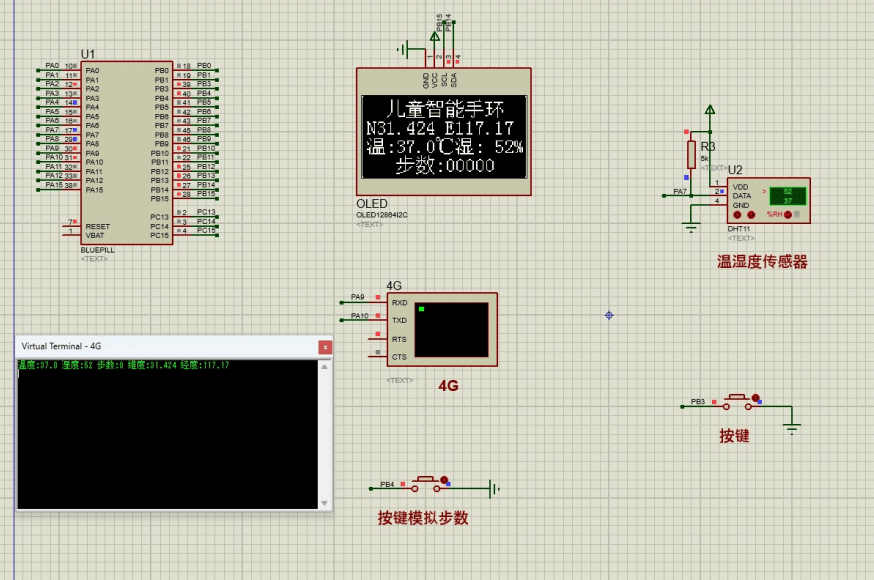The width and height of the screenshot is (874, 580).
Task: Select the R3 resistor
Action: (690, 154)
